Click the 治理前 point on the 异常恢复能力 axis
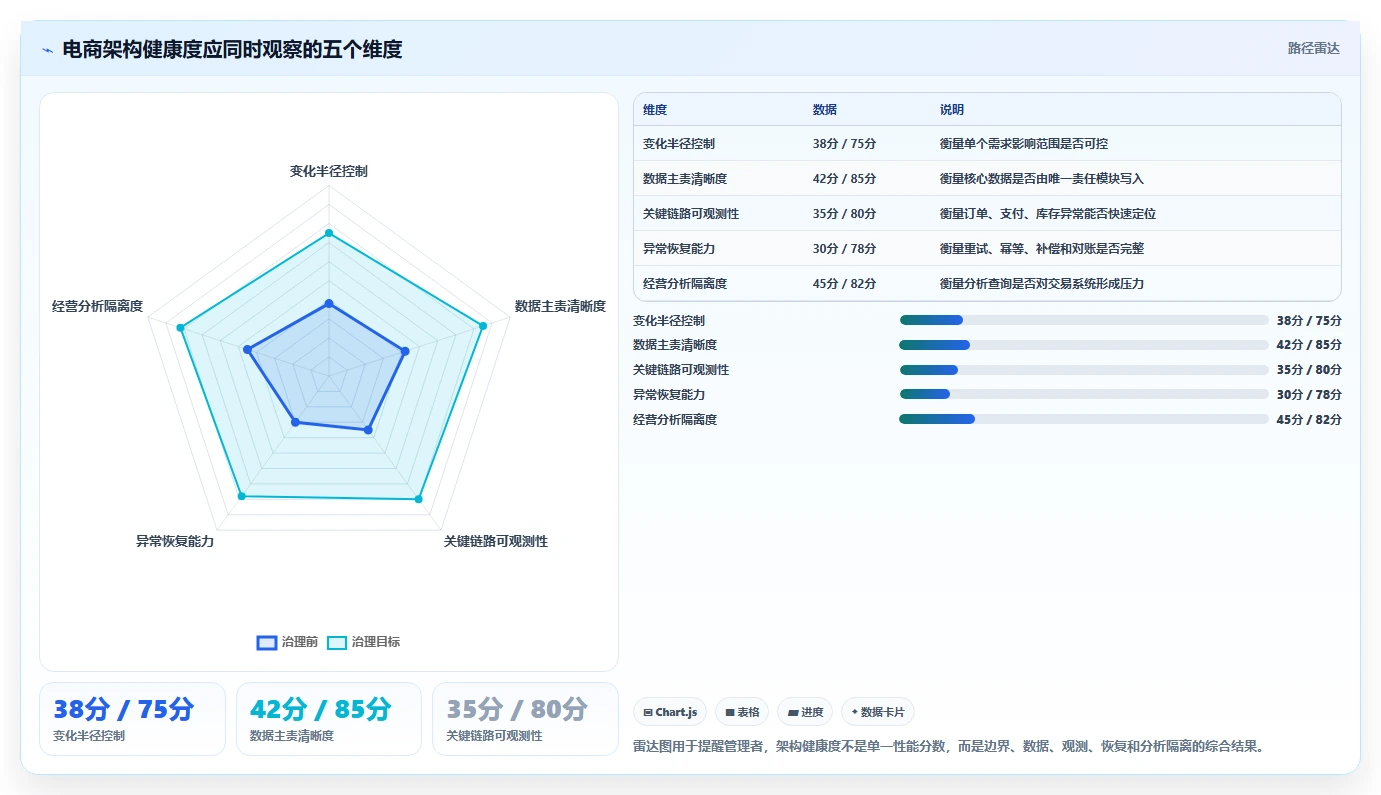Image resolution: width=1381 pixels, height=795 pixels. point(294,422)
